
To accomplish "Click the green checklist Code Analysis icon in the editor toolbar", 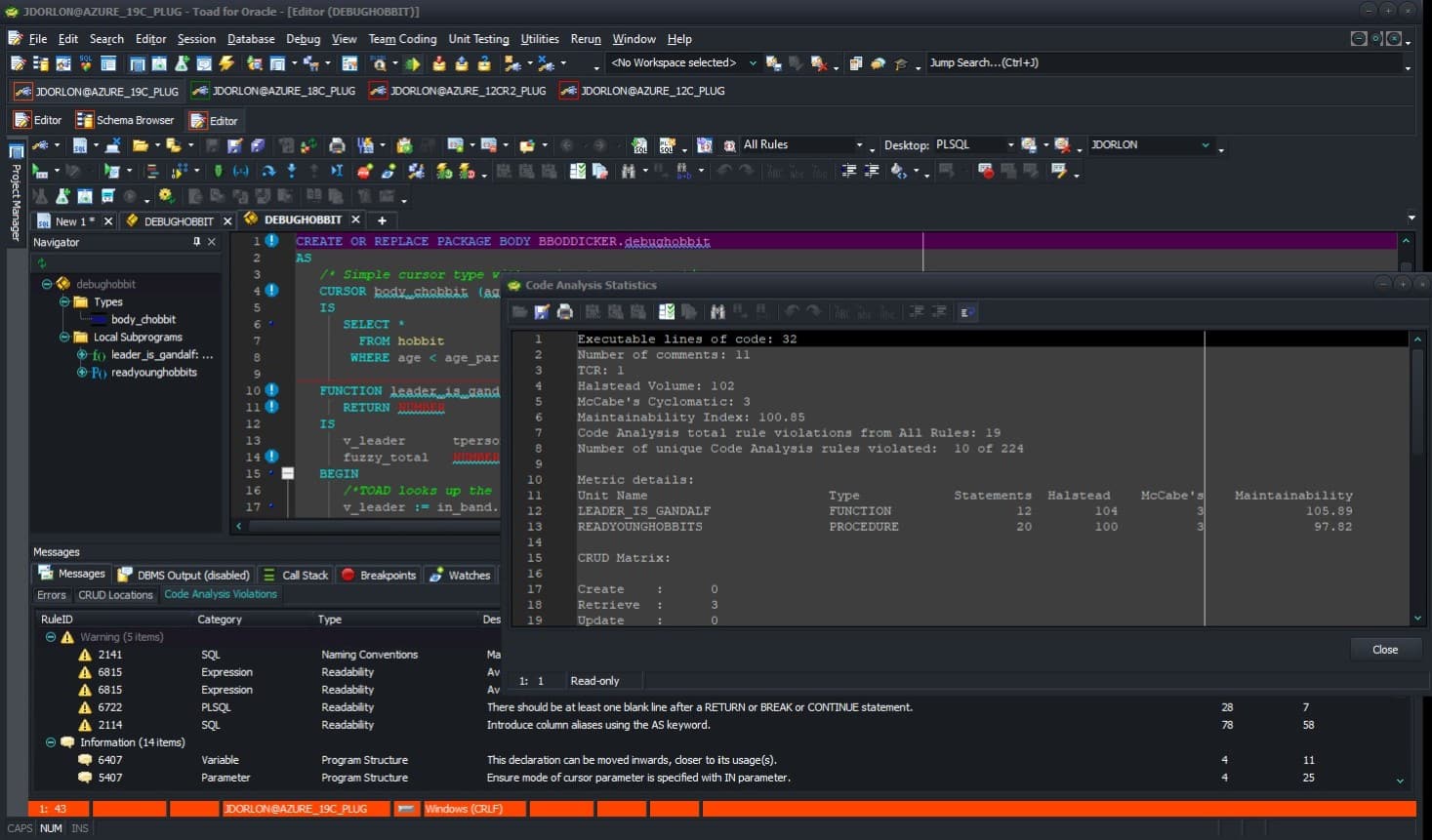I will tap(578, 171).
